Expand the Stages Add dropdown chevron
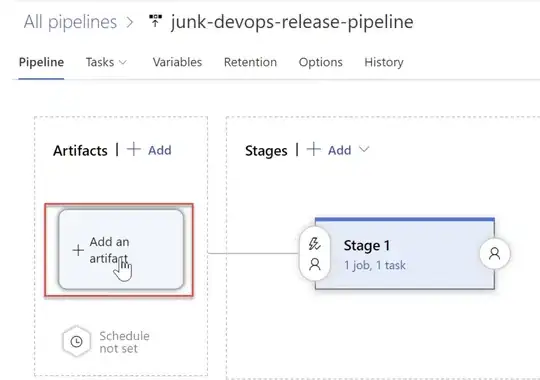This screenshot has width=540, height=380. [x=364, y=150]
